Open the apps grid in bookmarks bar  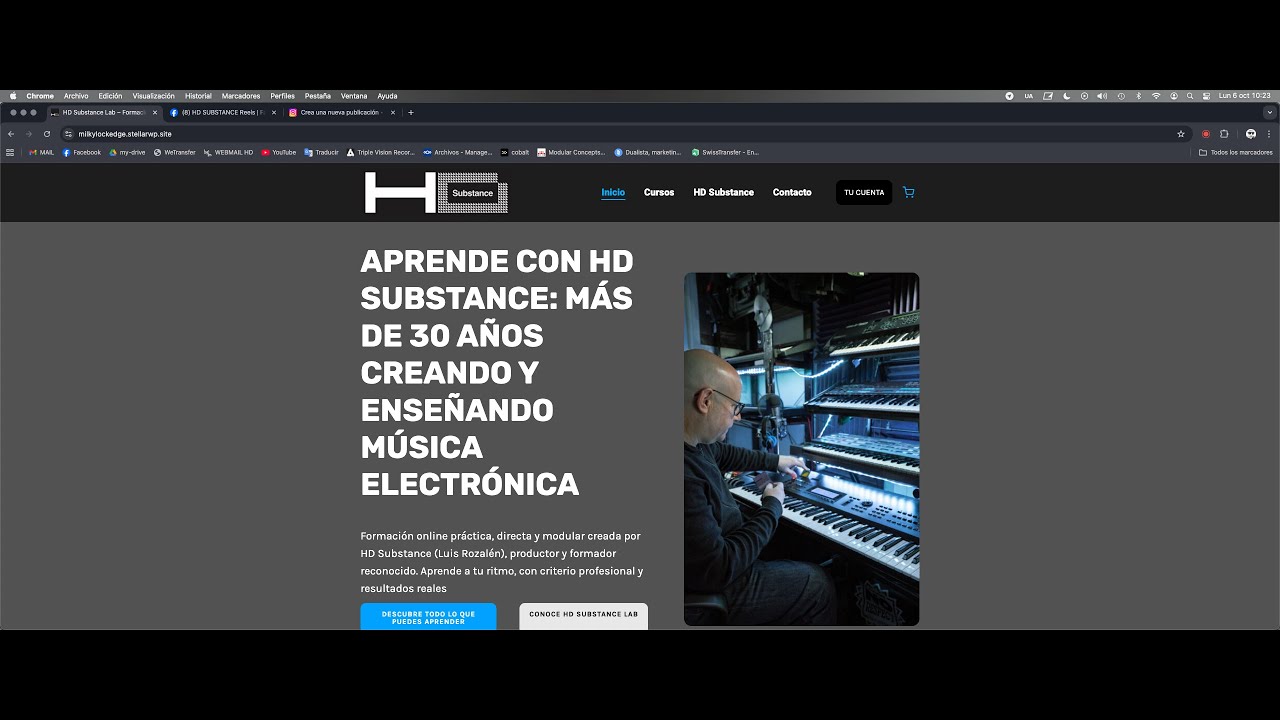pyautogui.click(x=10, y=152)
